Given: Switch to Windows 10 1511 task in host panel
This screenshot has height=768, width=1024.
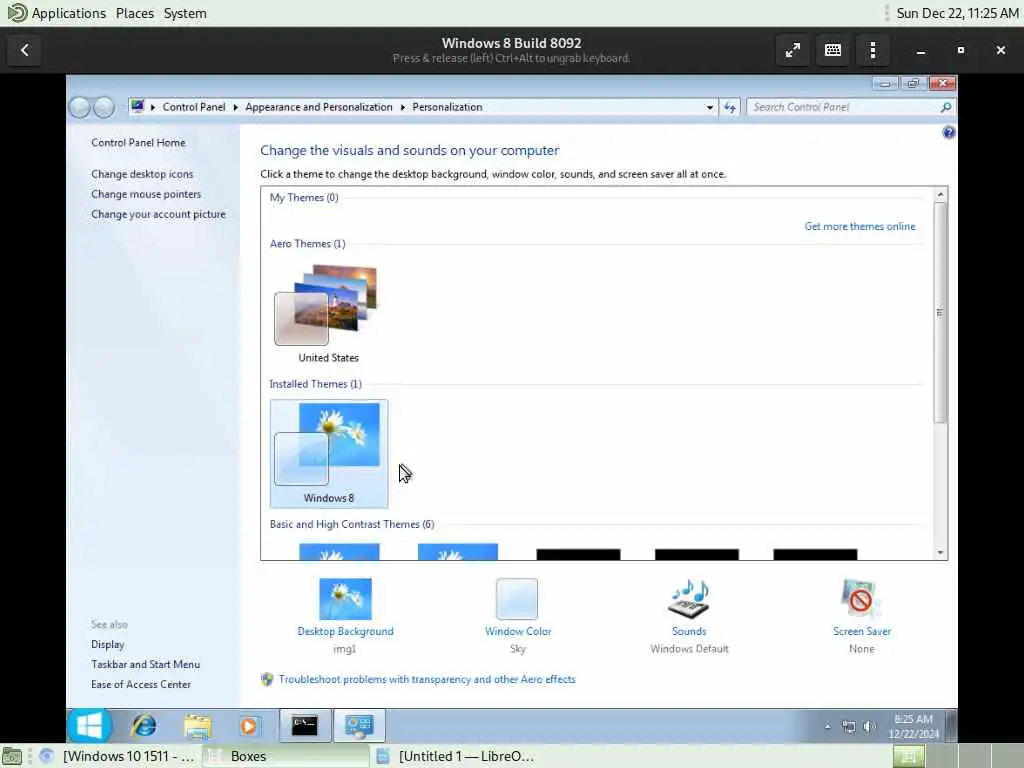Looking at the screenshot, I should [119, 756].
